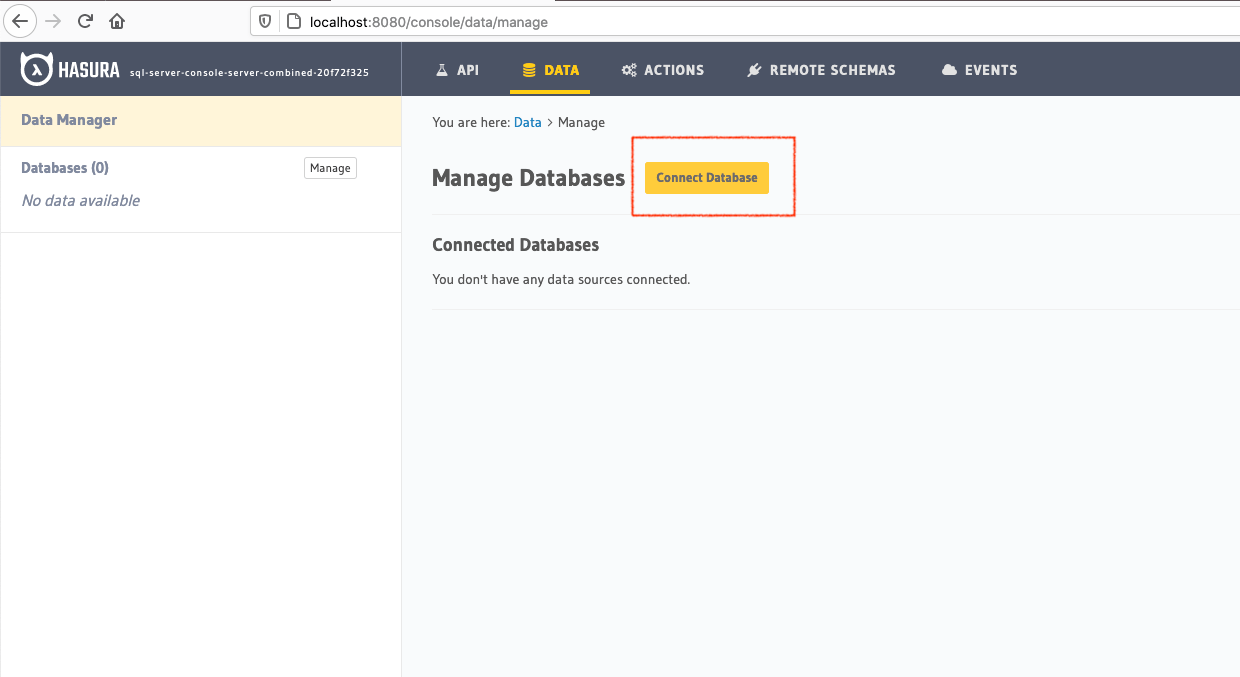Click the plug icon for Remote Schemas
1240x677 pixels.
pos(754,70)
